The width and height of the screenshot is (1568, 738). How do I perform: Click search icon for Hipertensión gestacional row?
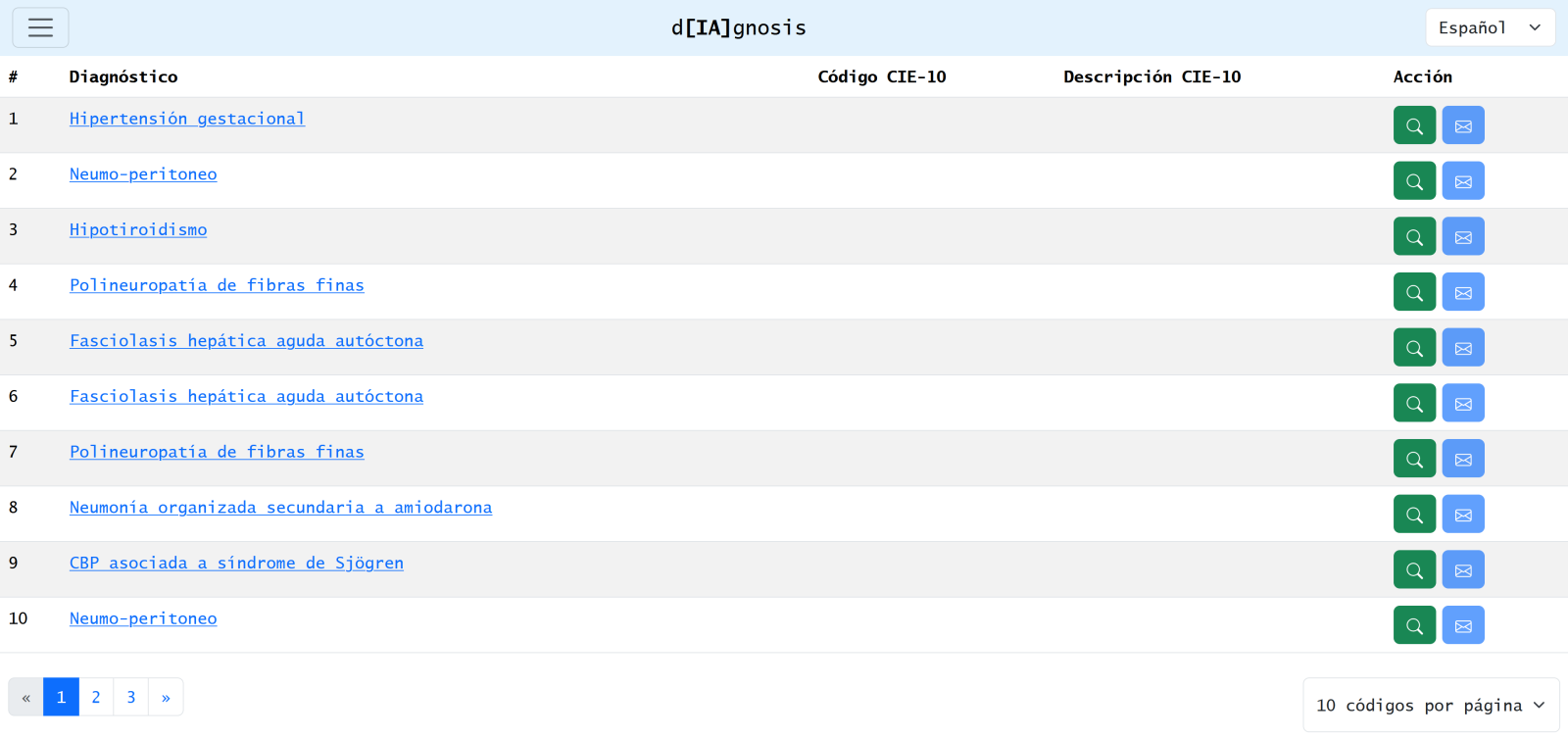[1414, 125]
